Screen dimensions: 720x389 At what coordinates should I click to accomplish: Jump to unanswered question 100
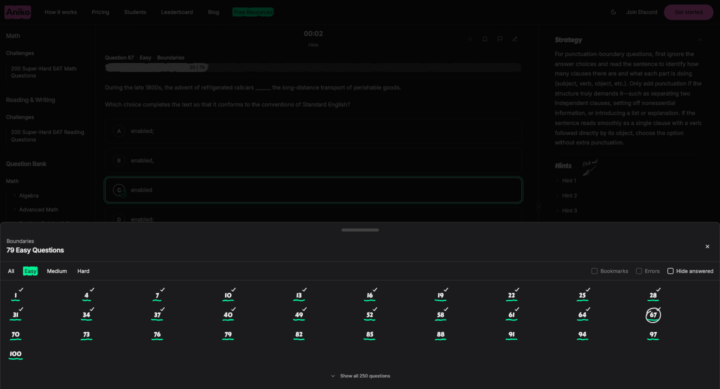coord(16,354)
